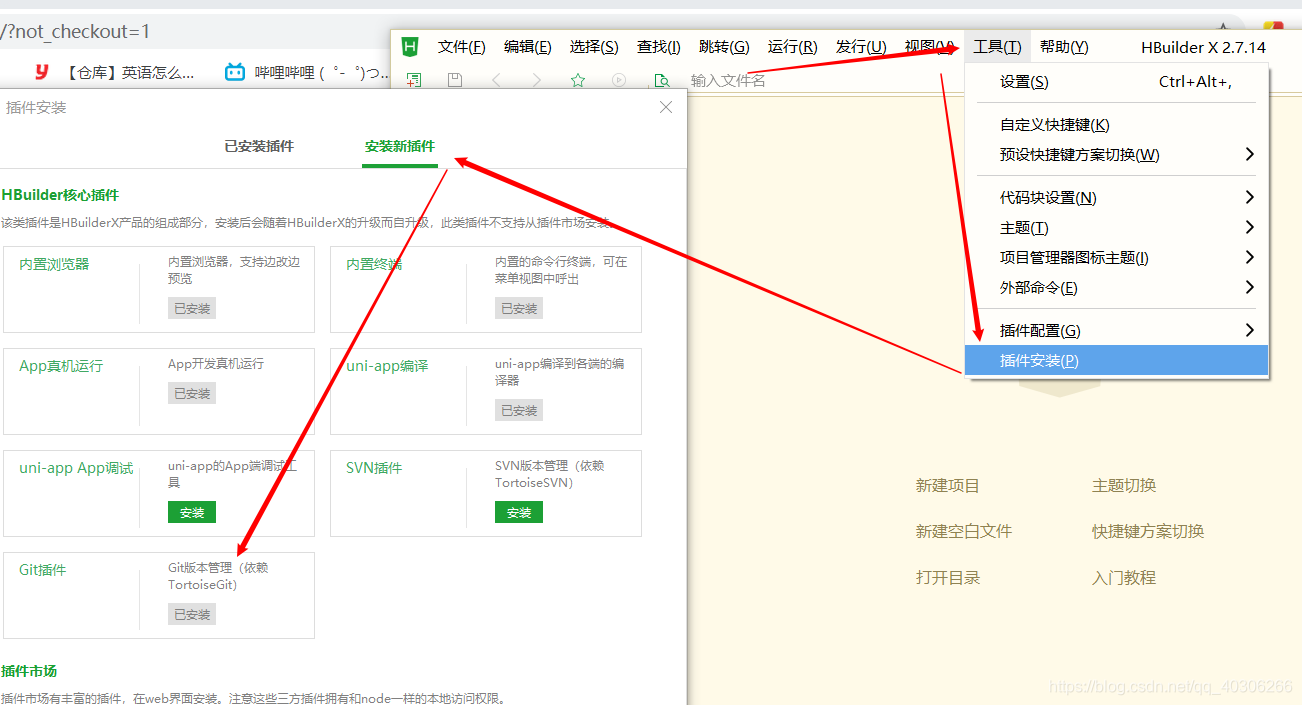Viewport: 1302px width, 705px height.
Task: Click the HBuilder核心插件 section heading
Action: pyautogui.click(x=60, y=195)
